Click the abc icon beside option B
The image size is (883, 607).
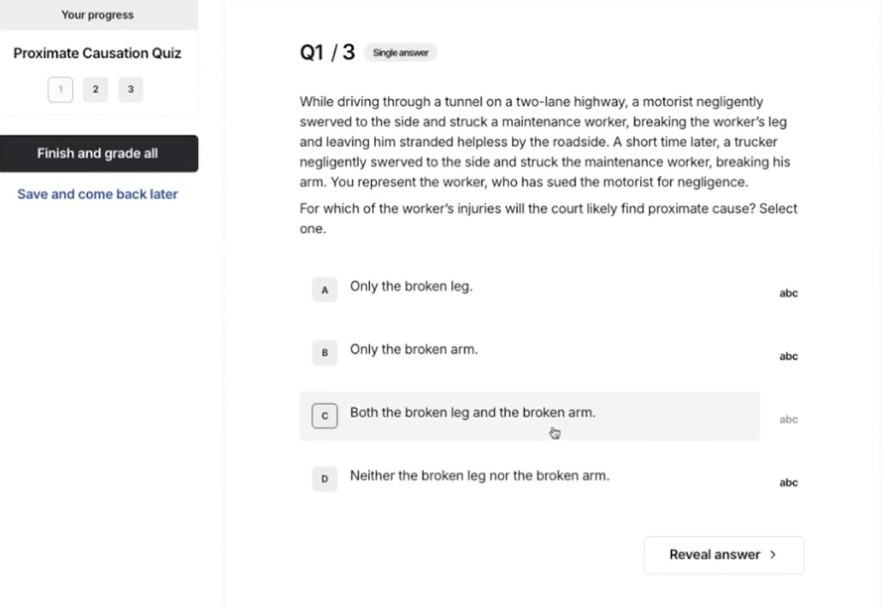[788, 356]
